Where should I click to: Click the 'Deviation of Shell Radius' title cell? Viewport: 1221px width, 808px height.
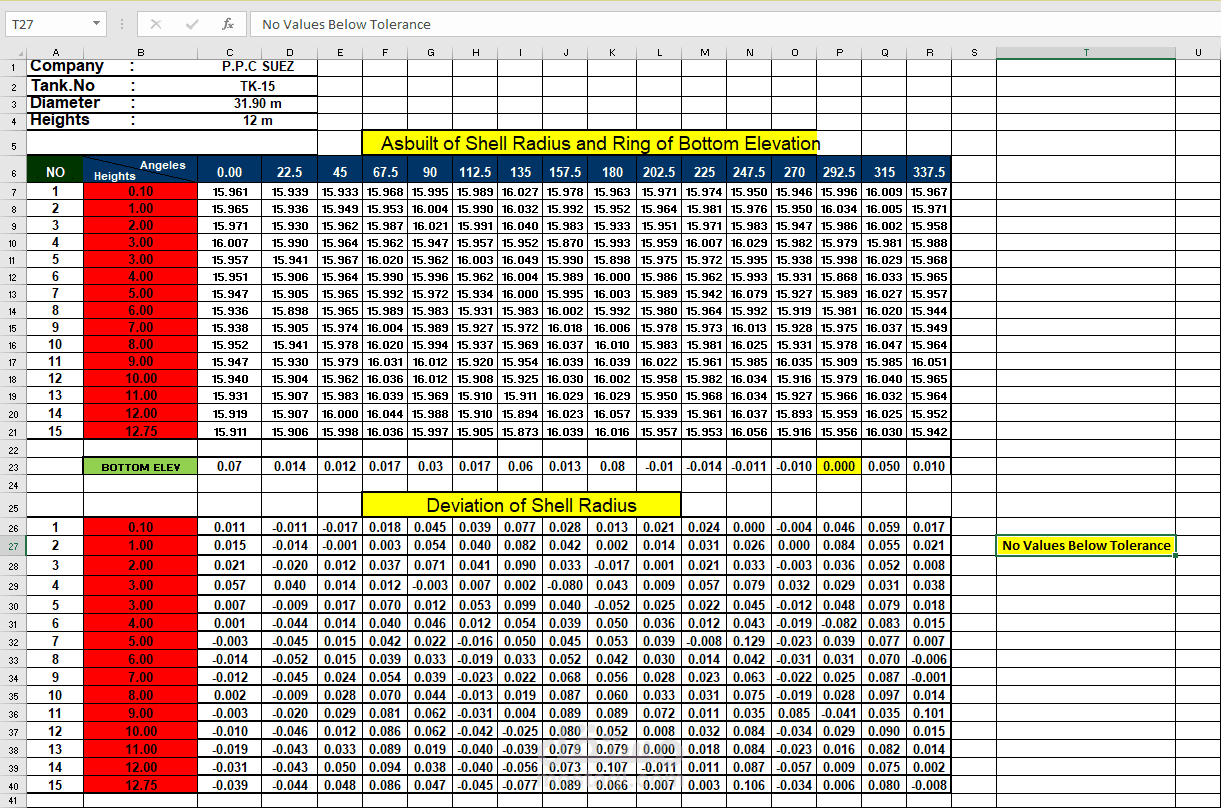[521, 504]
